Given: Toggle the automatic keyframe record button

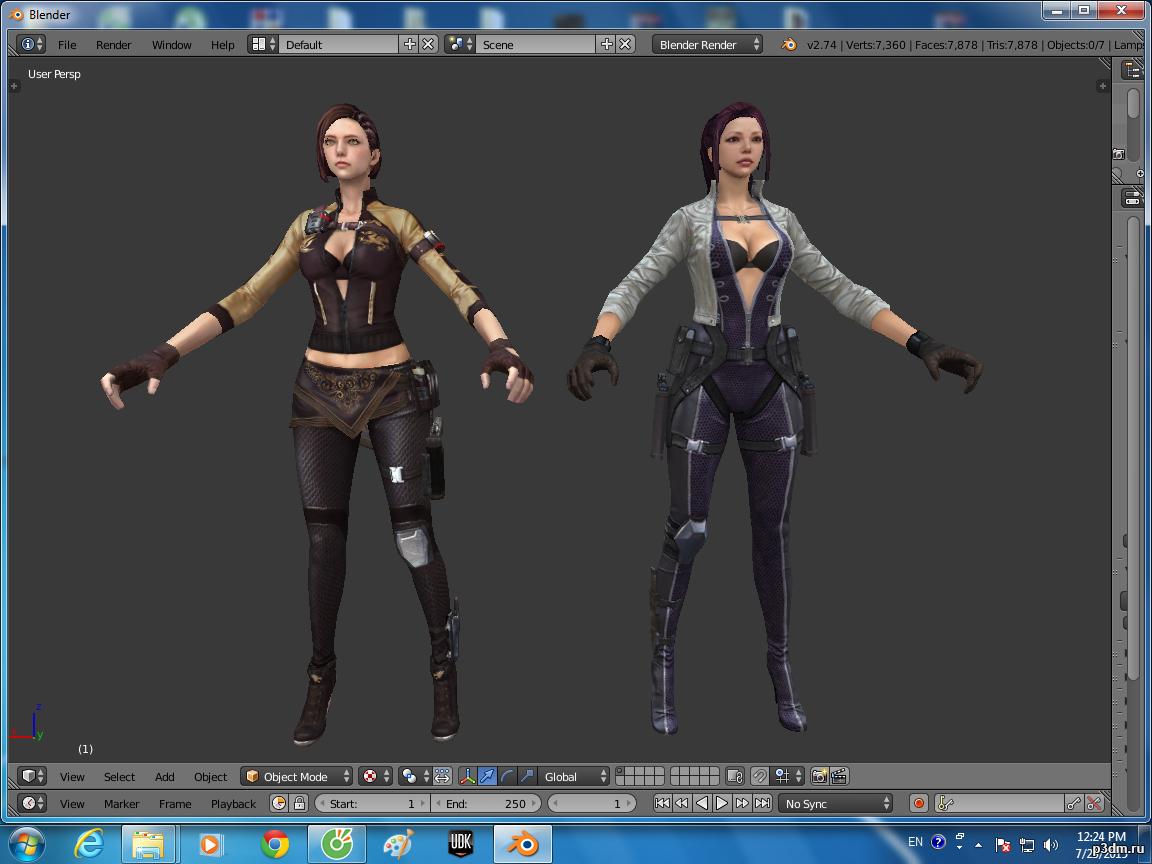Looking at the screenshot, I should click(918, 803).
